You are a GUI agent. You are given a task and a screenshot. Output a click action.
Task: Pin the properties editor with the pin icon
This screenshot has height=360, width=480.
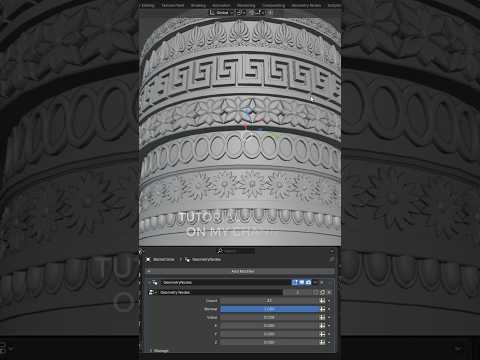(x=332, y=259)
